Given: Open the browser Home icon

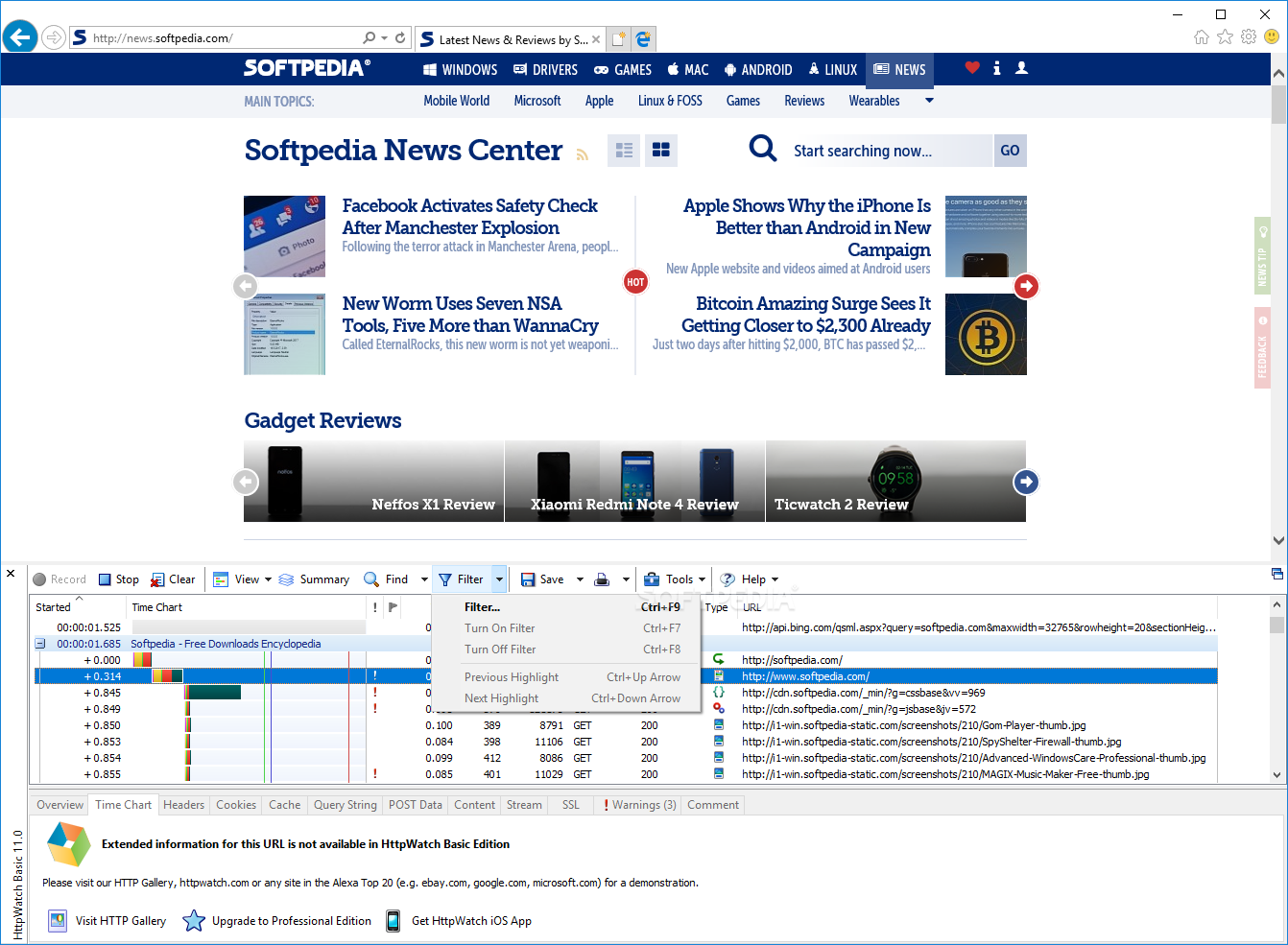Looking at the screenshot, I should coord(1202,37).
